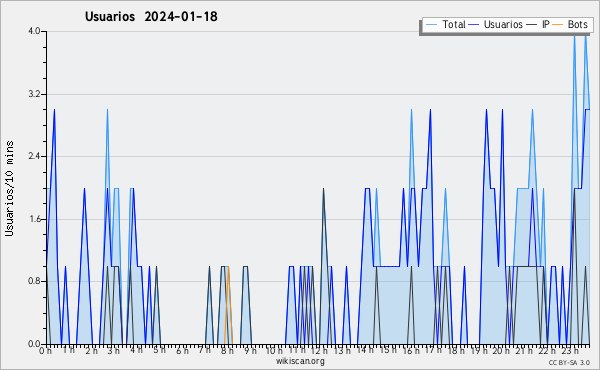Click the "12 h" x-axis tick label

click(x=319, y=351)
